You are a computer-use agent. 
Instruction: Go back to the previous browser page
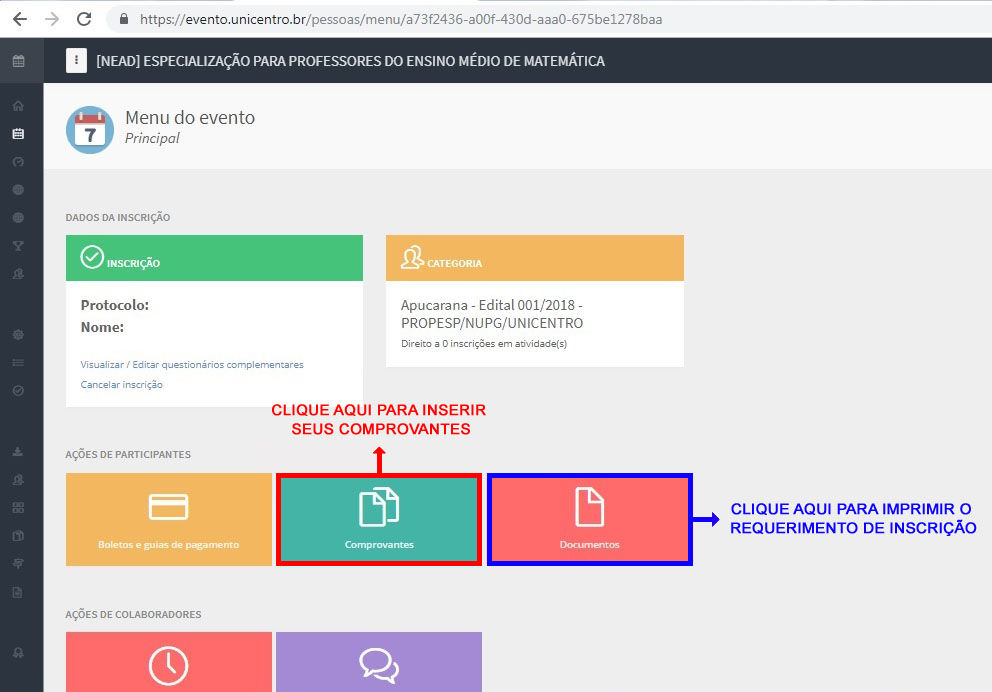[x=20, y=19]
